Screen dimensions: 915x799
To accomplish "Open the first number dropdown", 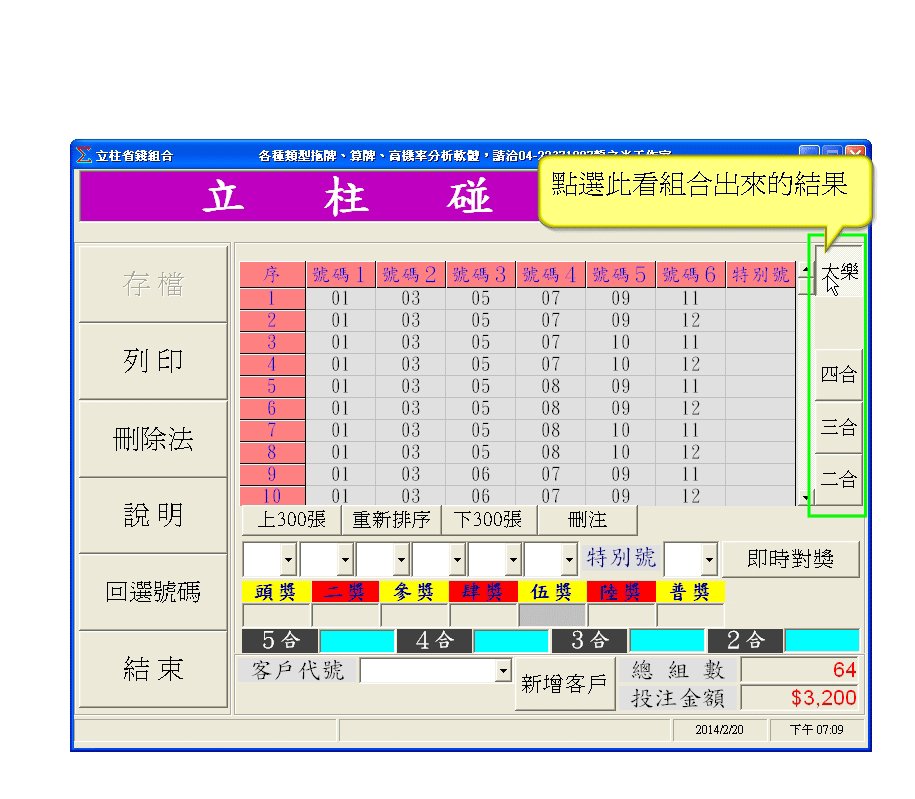I will point(288,560).
